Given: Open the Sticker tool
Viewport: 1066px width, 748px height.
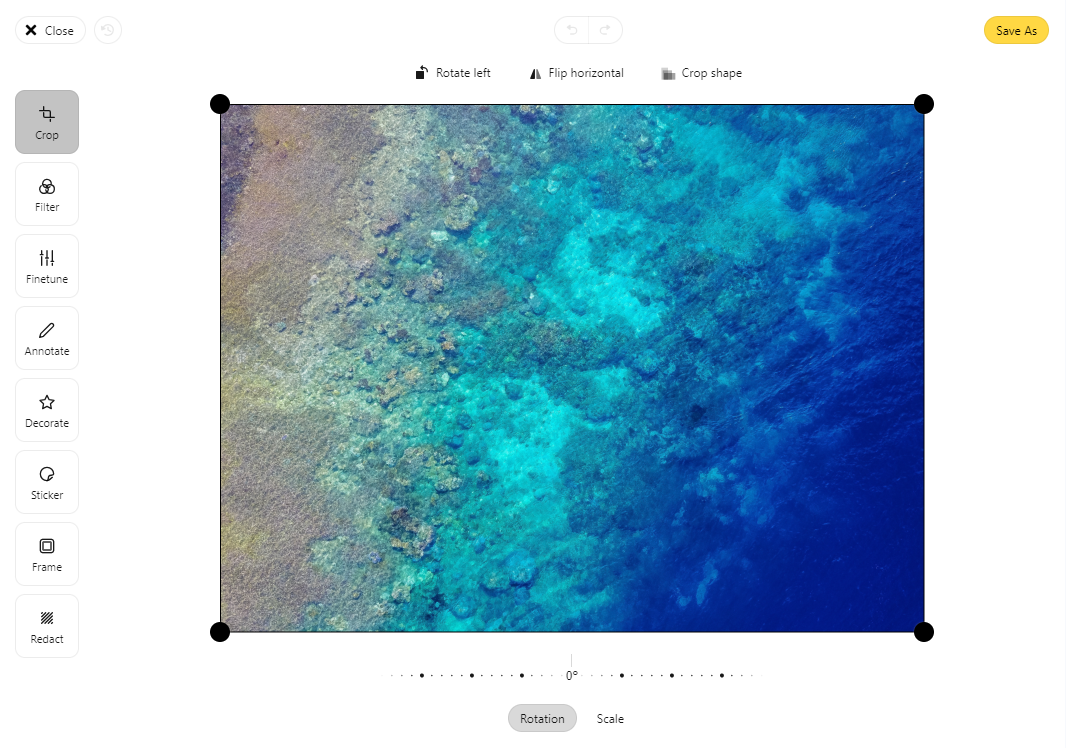Looking at the screenshot, I should (47, 482).
